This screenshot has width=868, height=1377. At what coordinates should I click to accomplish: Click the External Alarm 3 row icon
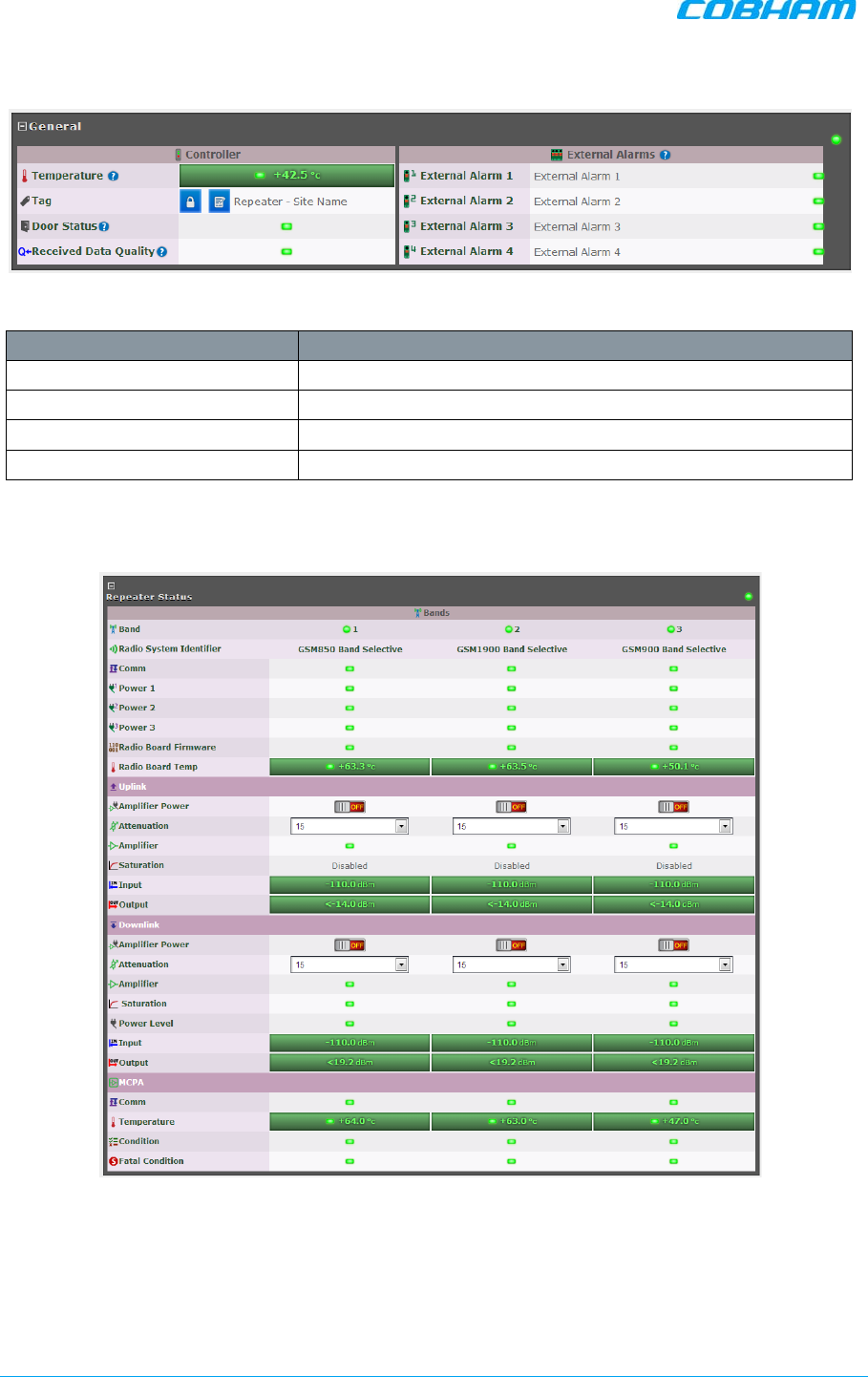click(x=409, y=226)
